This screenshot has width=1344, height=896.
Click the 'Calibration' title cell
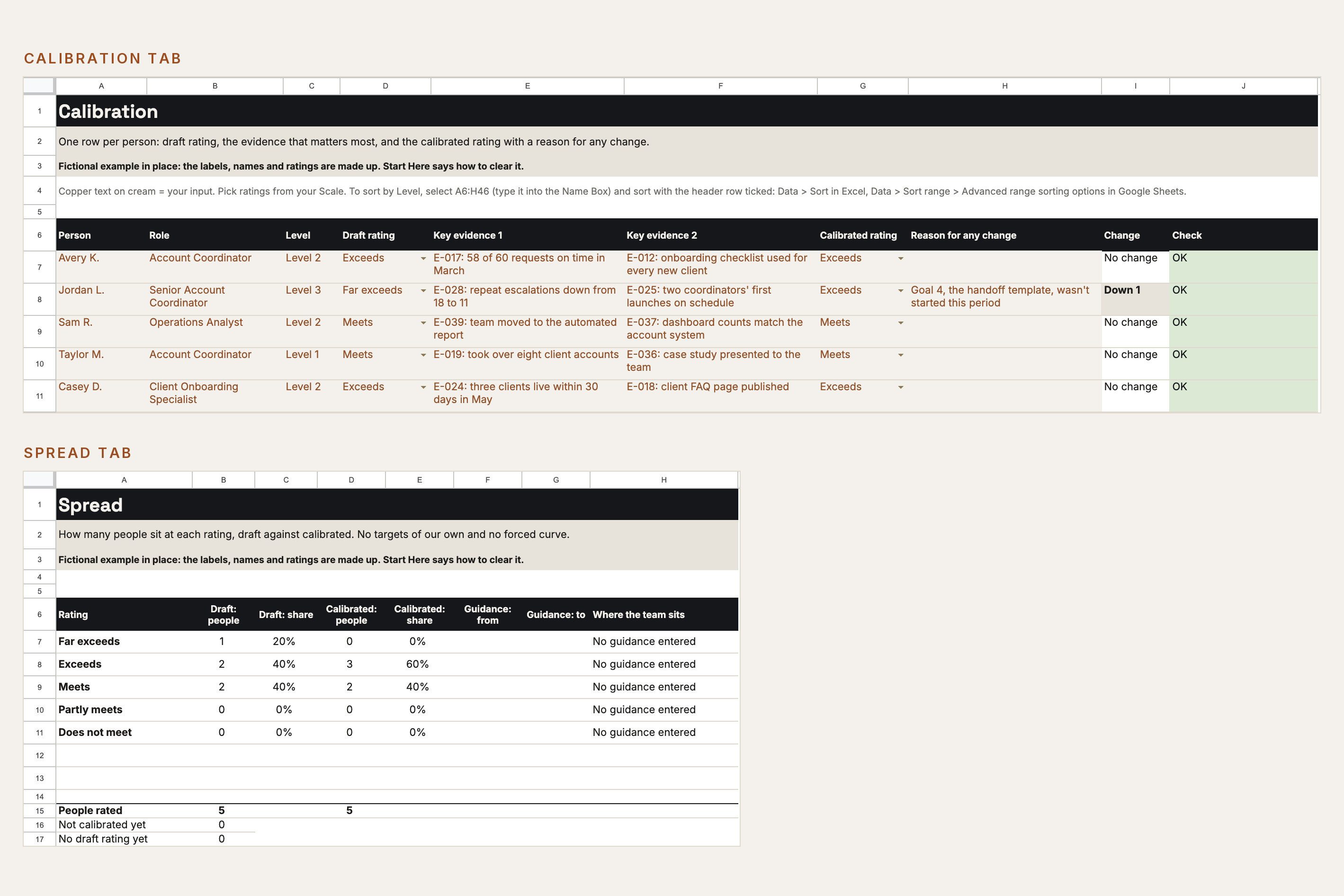pos(687,111)
